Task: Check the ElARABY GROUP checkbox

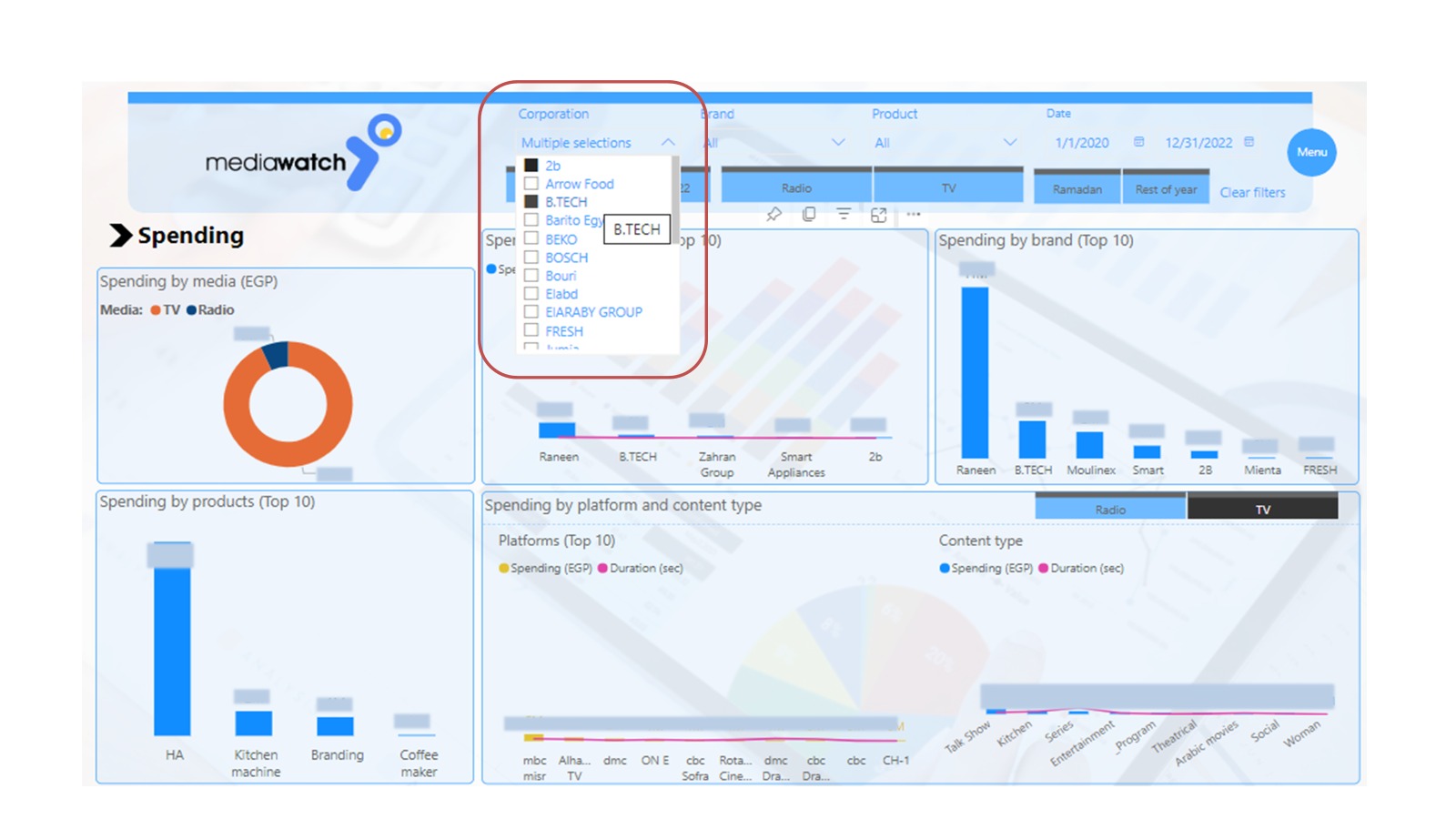Action: coord(531,312)
